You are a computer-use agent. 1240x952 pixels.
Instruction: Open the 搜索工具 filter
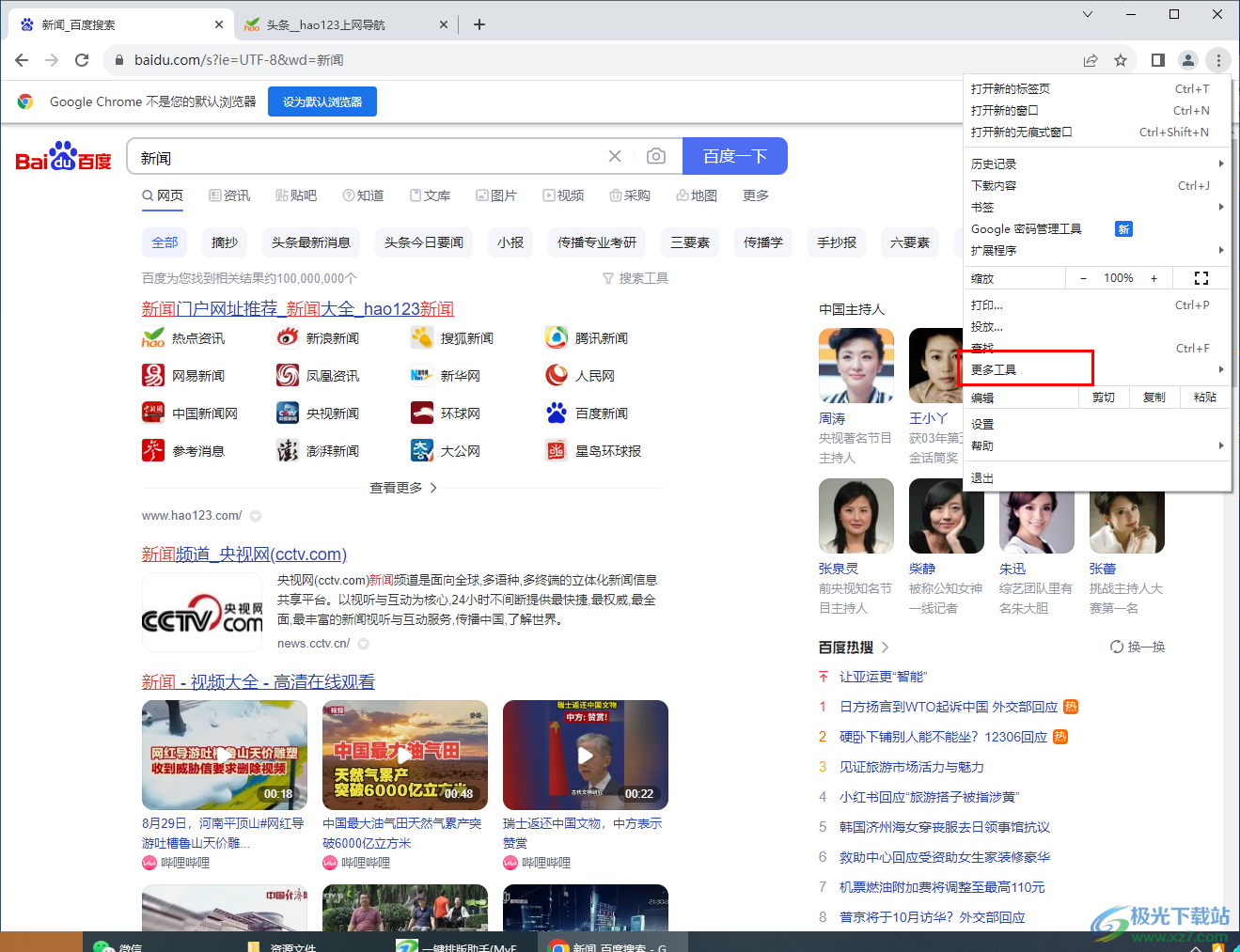point(636,278)
